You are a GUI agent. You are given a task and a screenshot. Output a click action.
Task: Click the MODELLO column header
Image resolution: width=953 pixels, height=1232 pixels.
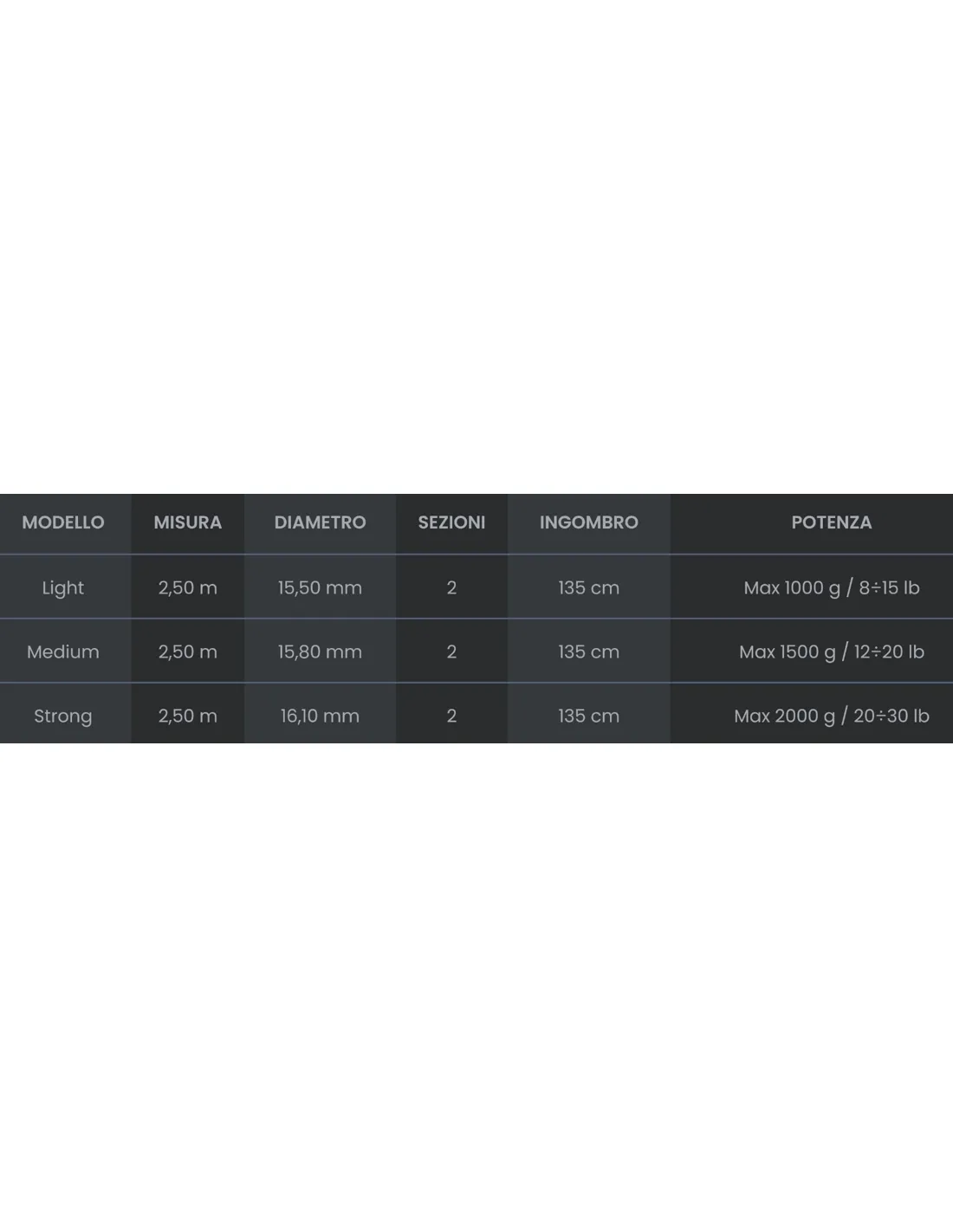[x=63, y=522]
